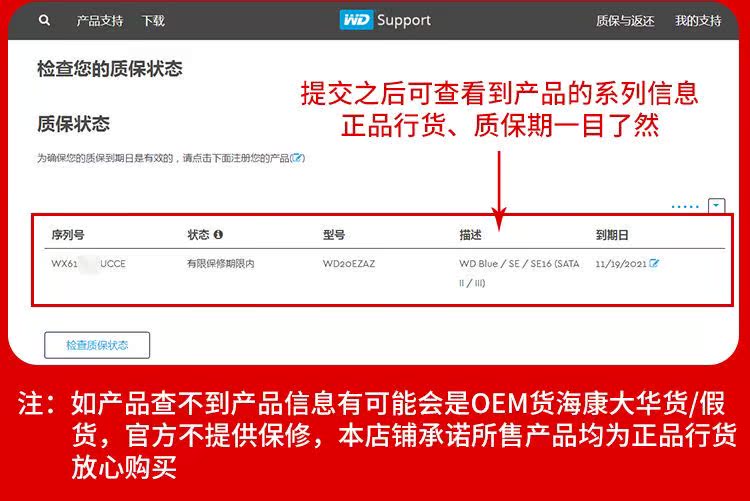Click status cell 有限保修期限内
Viewport: 750px width, 501px height.
tap(221, 264)
